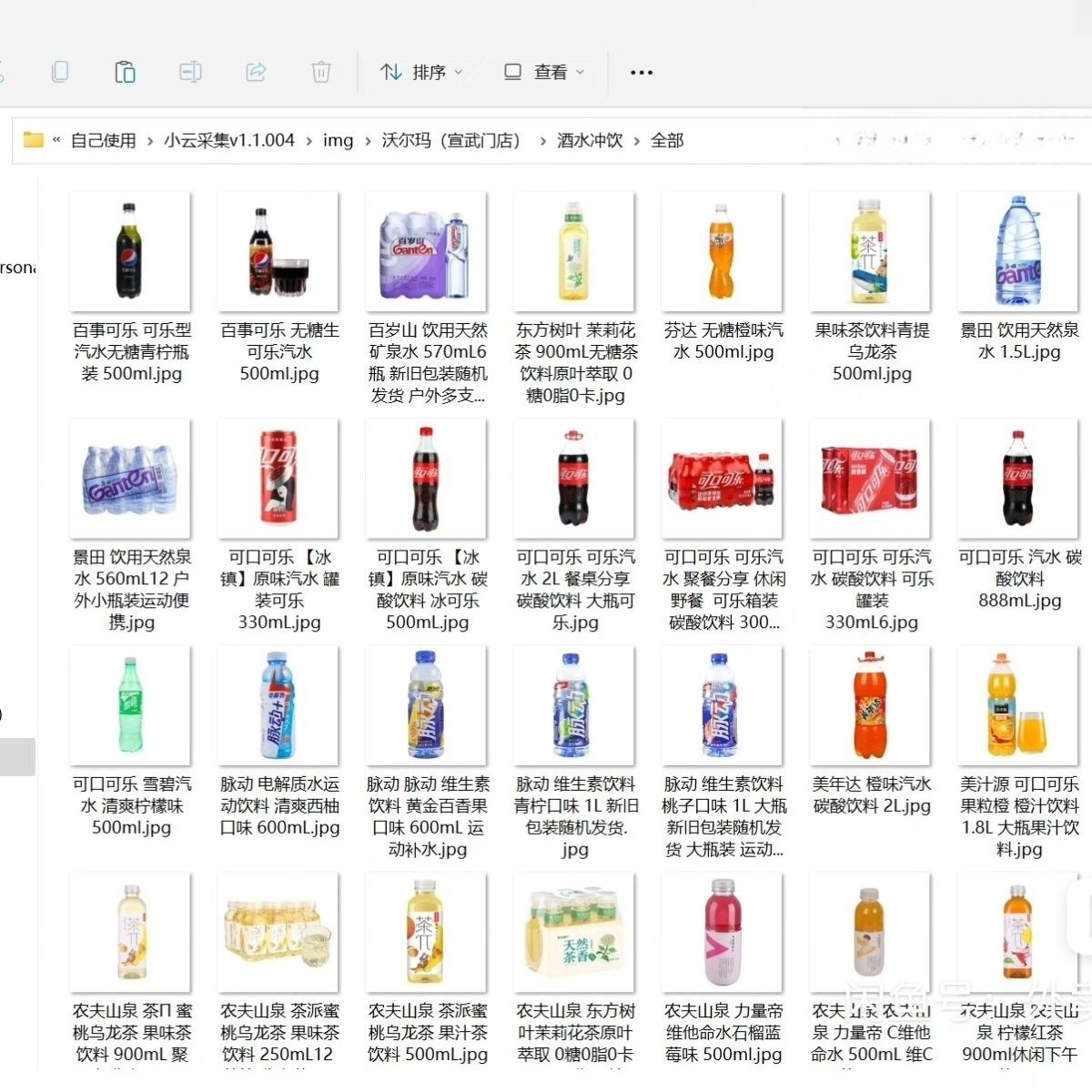1092x1092 pixels.
Task: Click the 全部 breadcrumb segment
Action: click(x=667, y=140)
